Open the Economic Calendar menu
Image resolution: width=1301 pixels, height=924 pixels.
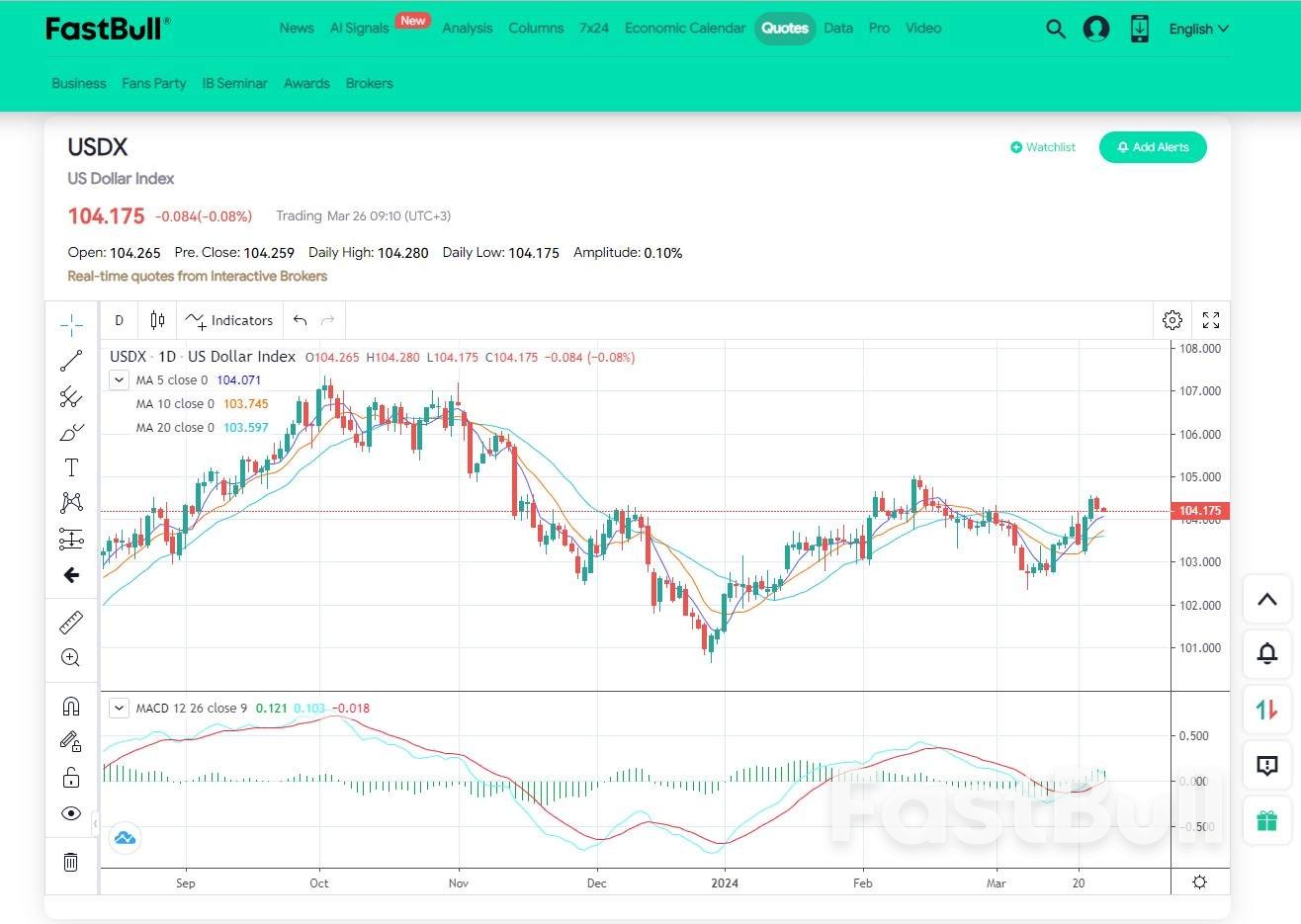(x=684, y=29)
